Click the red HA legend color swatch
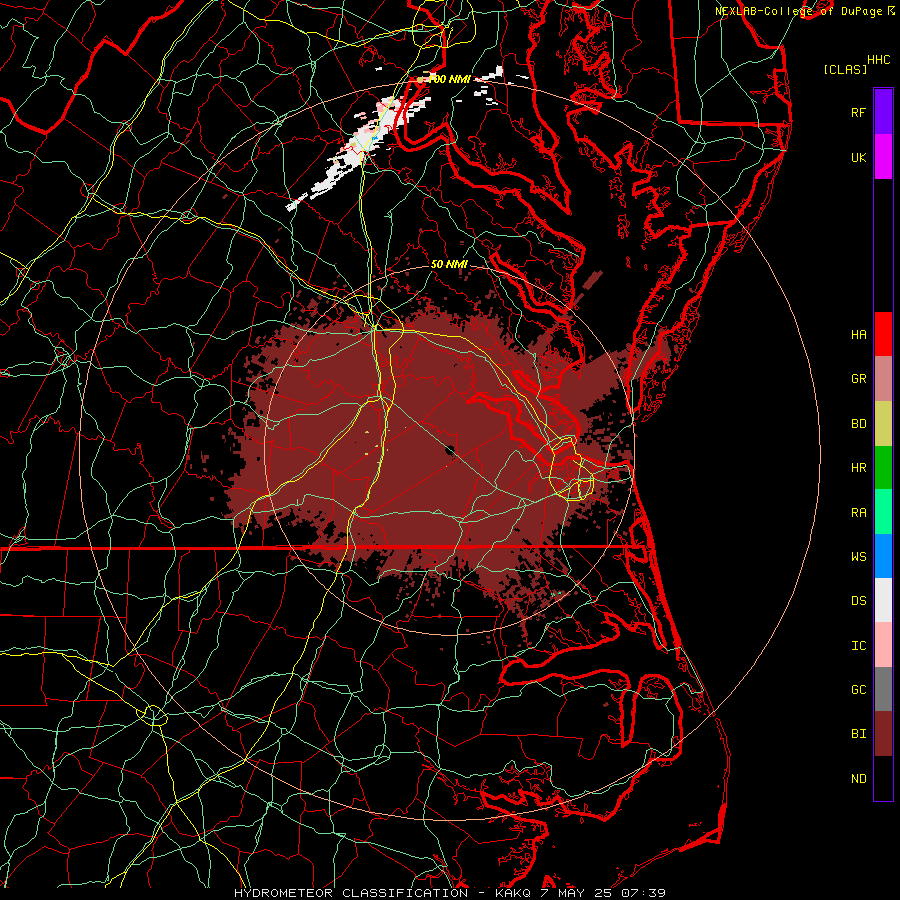This screenshot has width=900, height=900. 883,334
